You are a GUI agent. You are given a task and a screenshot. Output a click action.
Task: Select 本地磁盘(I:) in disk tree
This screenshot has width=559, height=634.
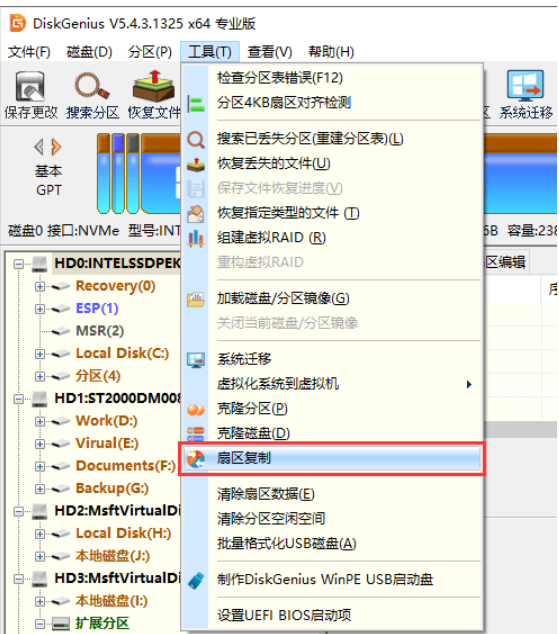tap(112, 601)
